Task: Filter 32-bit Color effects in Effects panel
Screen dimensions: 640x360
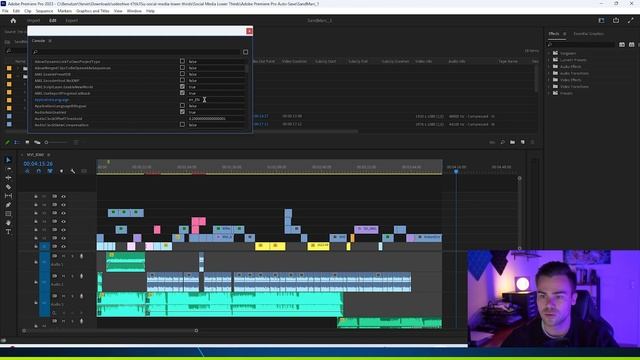Action: [631, 44]
